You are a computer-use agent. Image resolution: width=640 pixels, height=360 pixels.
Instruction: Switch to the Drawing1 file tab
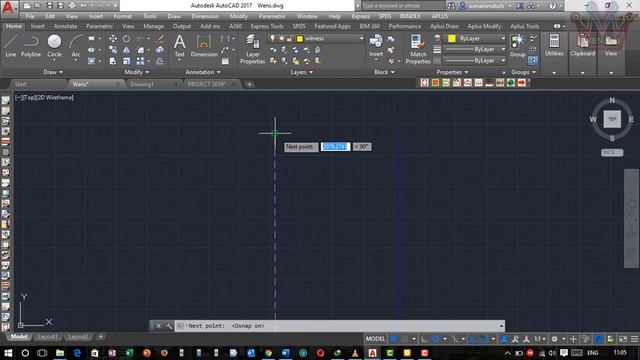click(x=142, y=84)
